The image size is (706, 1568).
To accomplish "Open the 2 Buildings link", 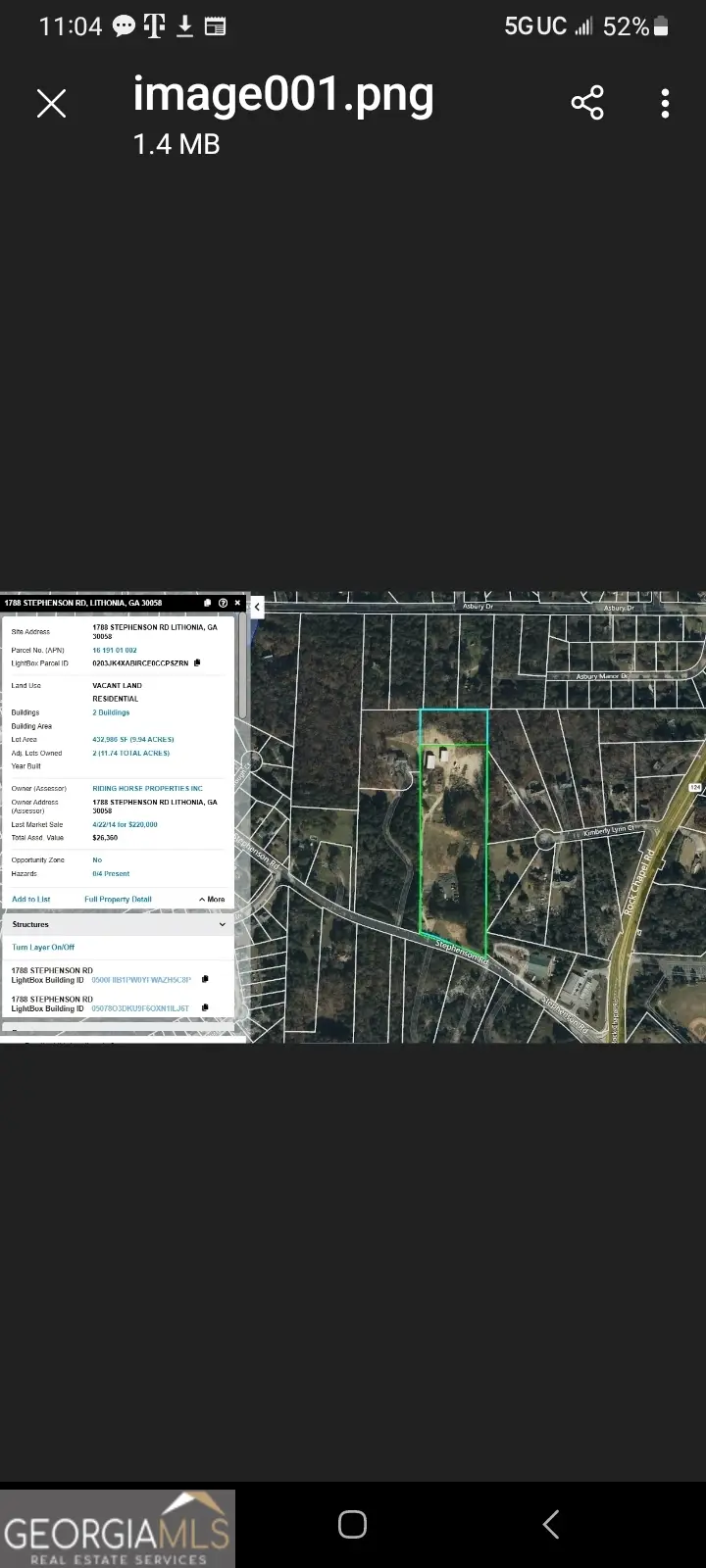I will 111,712.
